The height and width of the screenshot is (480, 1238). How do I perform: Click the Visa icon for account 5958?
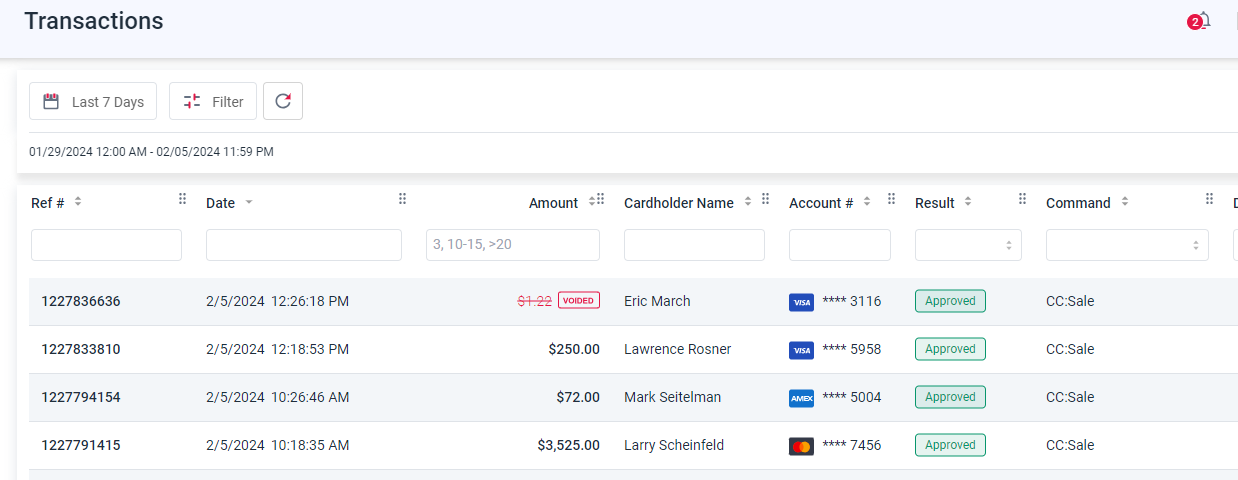pos(801,349)
